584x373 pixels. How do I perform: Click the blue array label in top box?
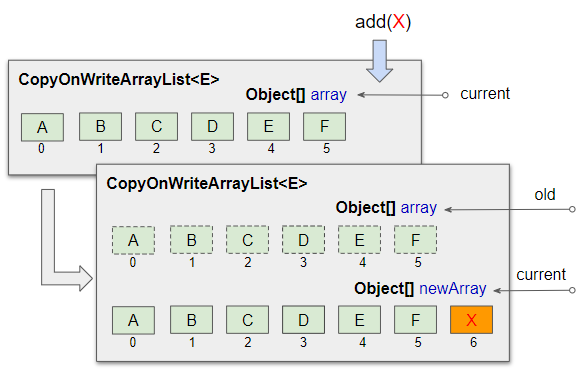pos(328,95)
